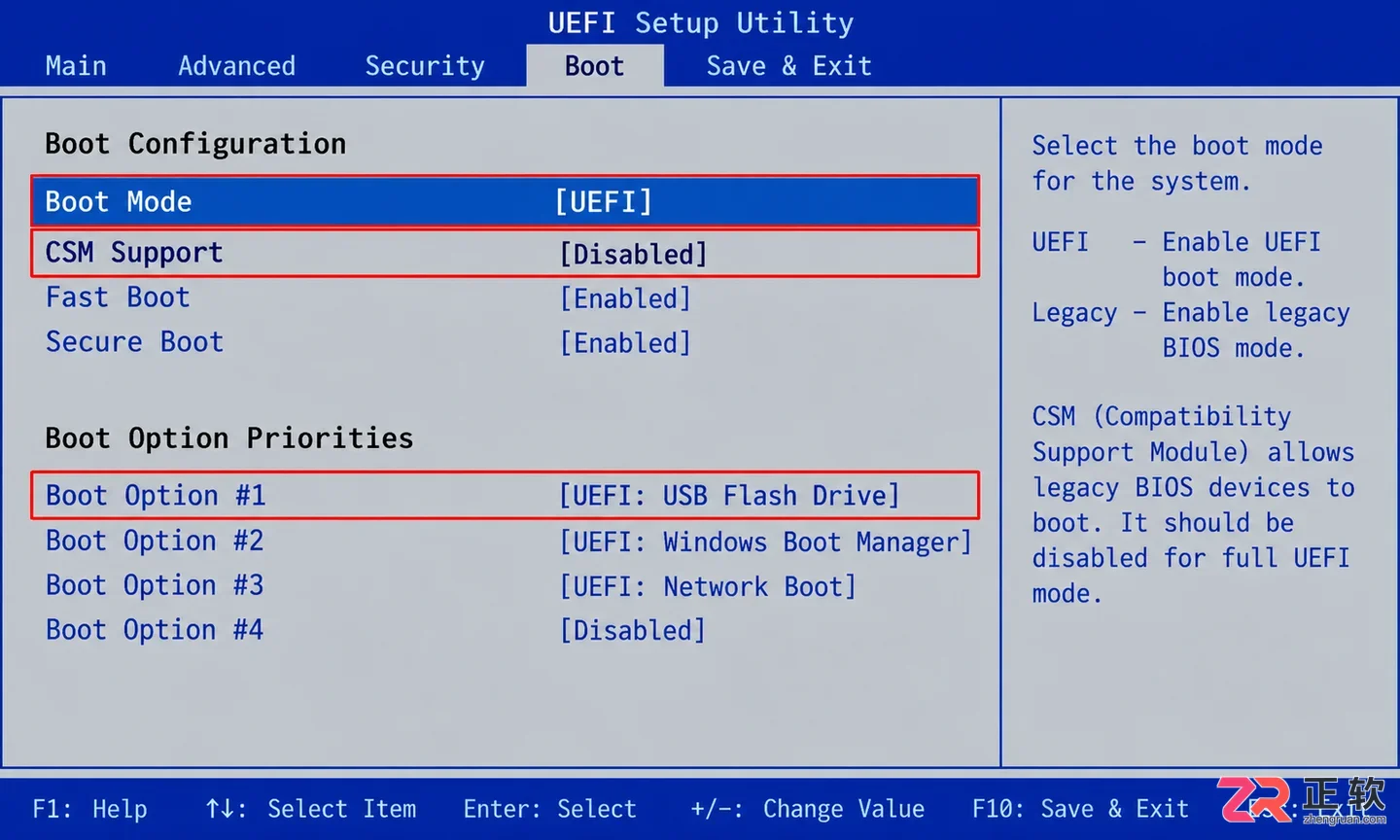Image resolution: width=1400 pixels, height=840 pixels.
Task: Click the +/-: Change Value hint
Action: tap(807, 809)
